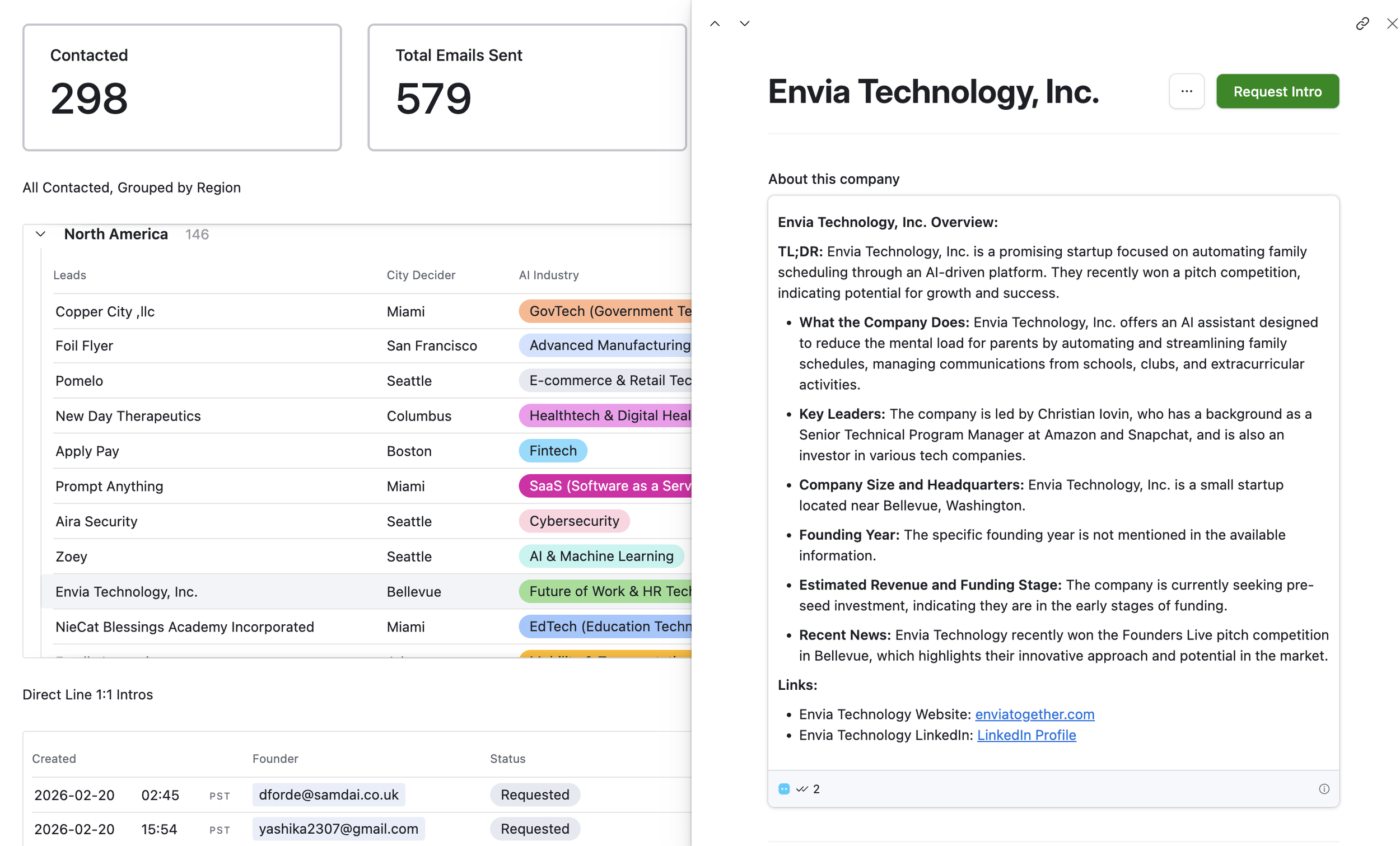1400x846 pixels.
Task: Click the E-commerce & Retail Tech tag
Action: point(605,380)
